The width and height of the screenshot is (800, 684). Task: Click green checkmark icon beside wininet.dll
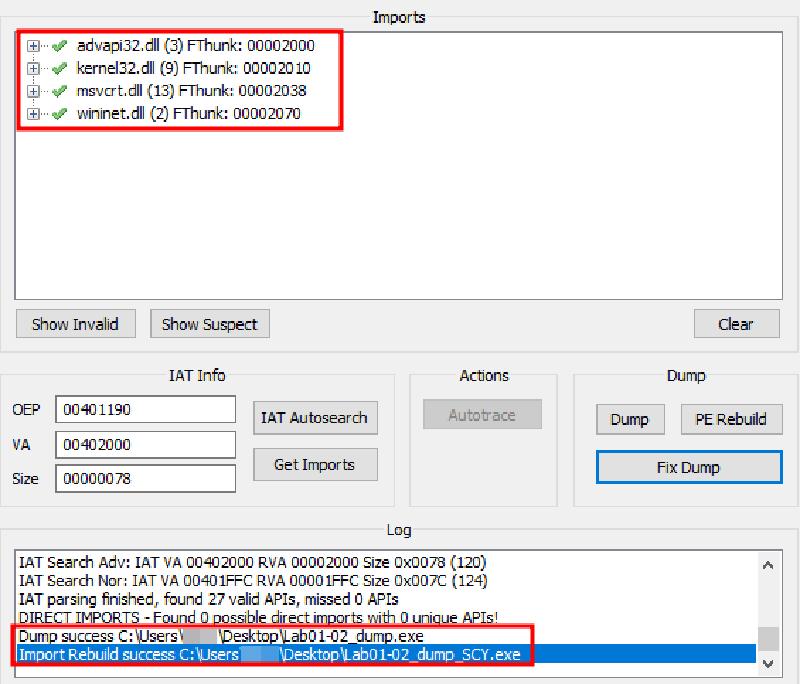pyautogui.click(x=60, y=114)
